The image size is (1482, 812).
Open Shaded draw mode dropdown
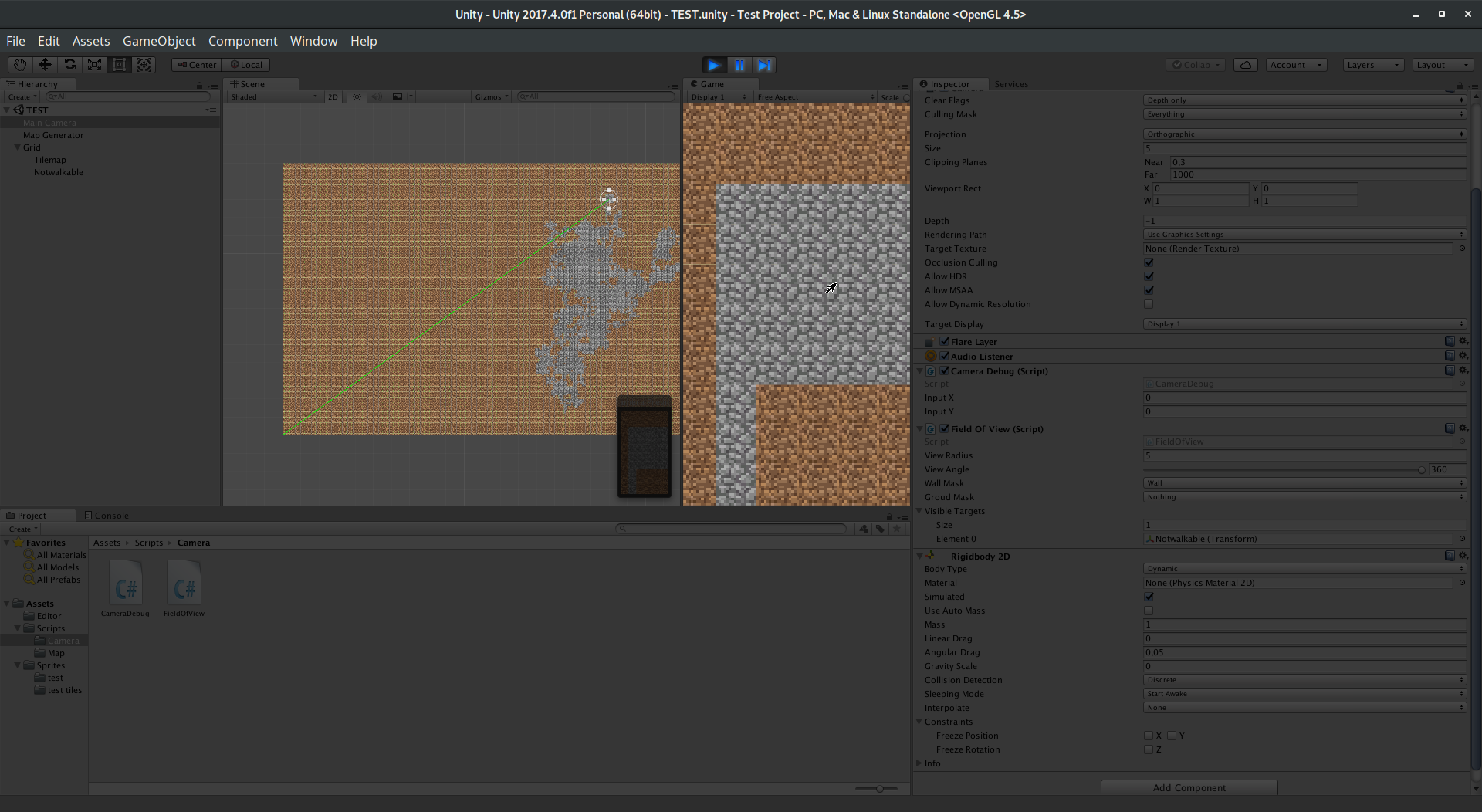click(x=273, y=96)
